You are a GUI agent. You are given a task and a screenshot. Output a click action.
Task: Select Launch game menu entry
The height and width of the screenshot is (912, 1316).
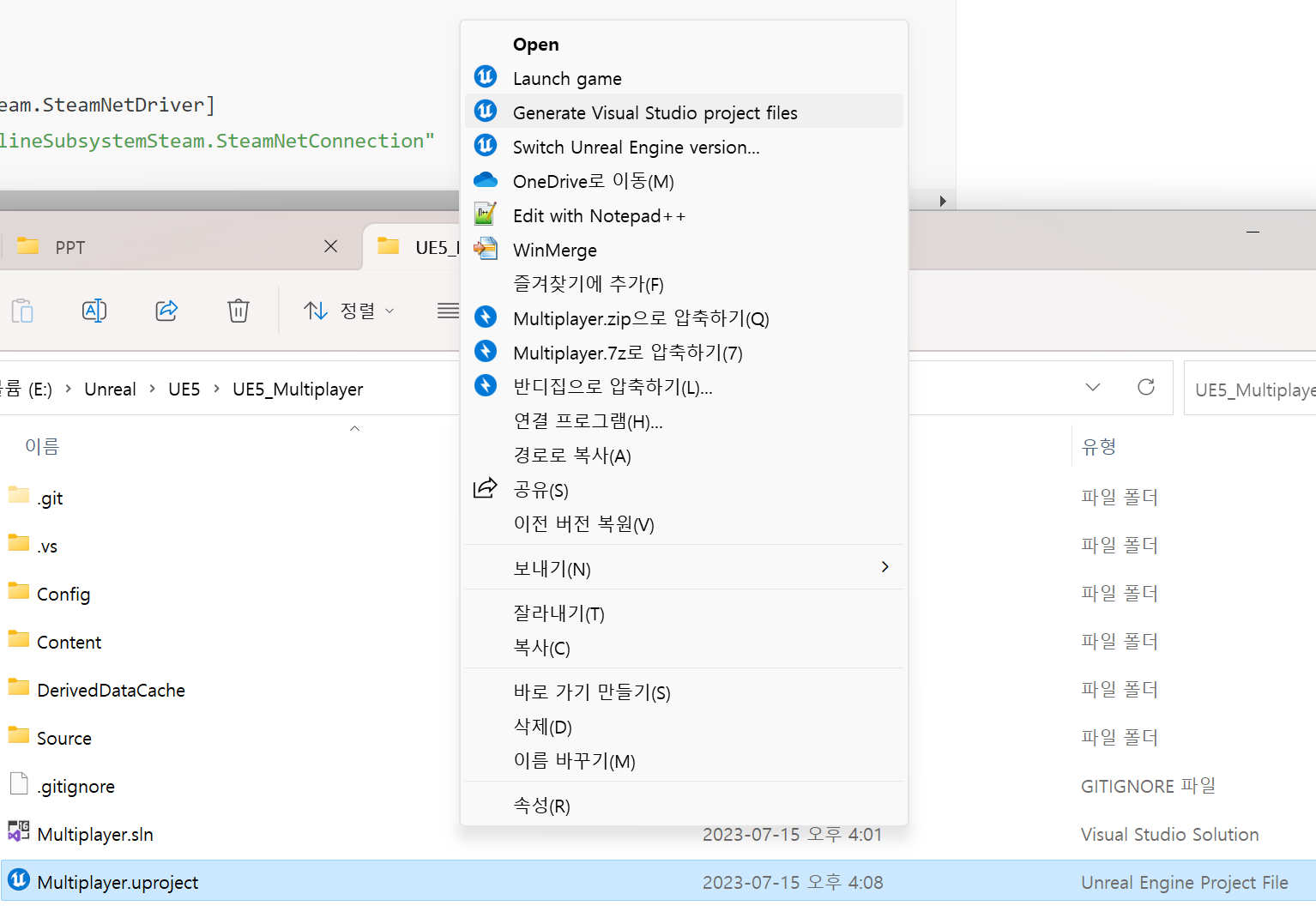(684, 78)
